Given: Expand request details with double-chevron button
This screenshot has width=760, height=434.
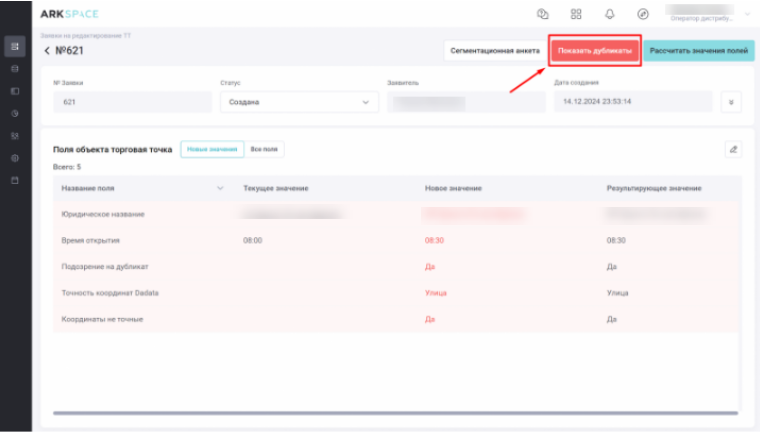Looking at the screenshot, I should [x=731, y=102].
